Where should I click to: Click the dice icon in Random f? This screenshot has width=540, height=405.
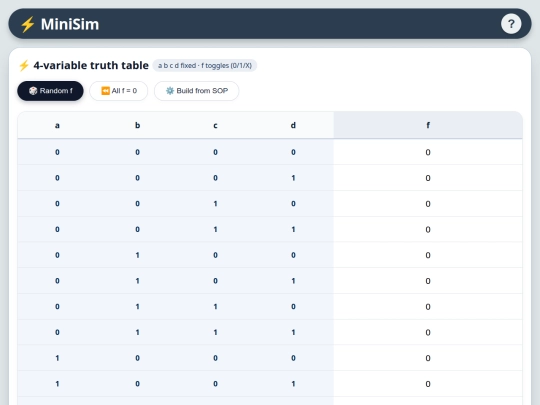coord(33,91)
